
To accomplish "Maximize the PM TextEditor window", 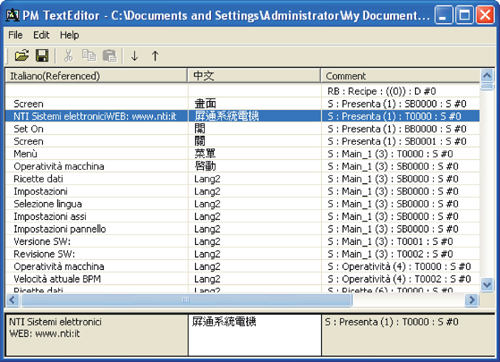I will [x=464, y=15].
